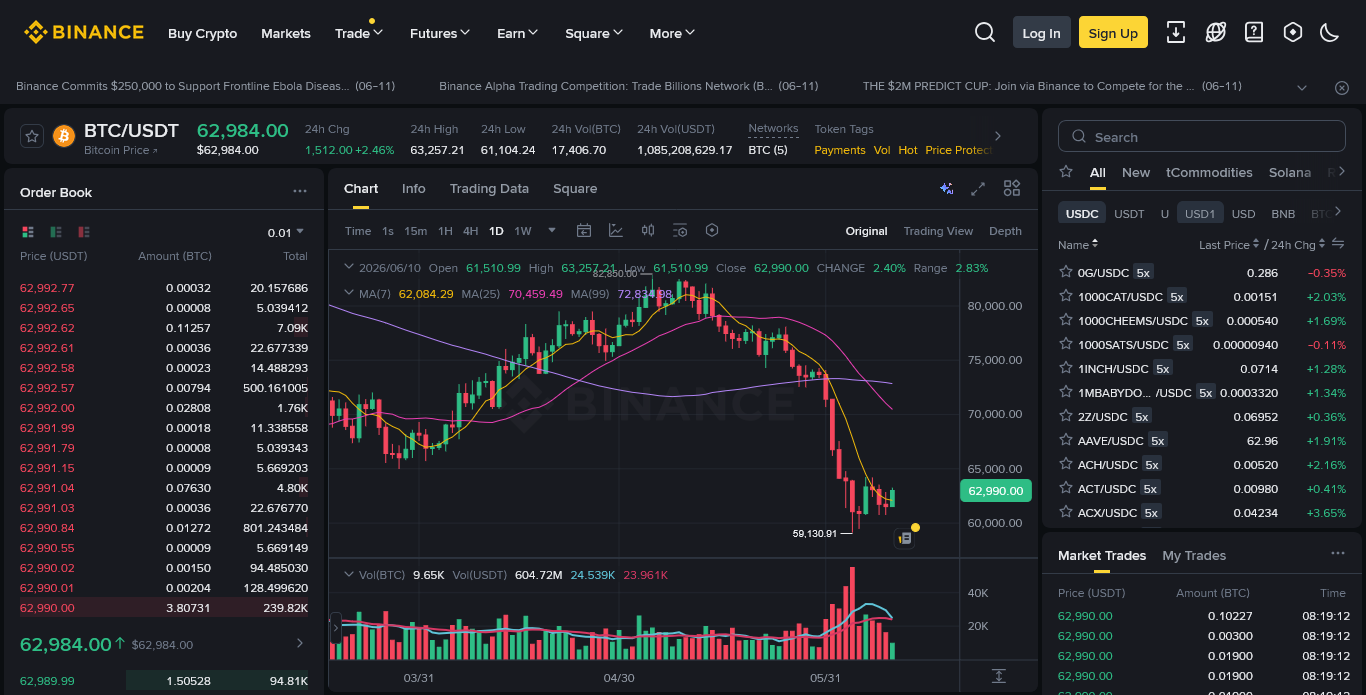Viewport: 1366px width, 695px height.
Task: Click in the pair Search field
Action: (x=1202, y=137)
